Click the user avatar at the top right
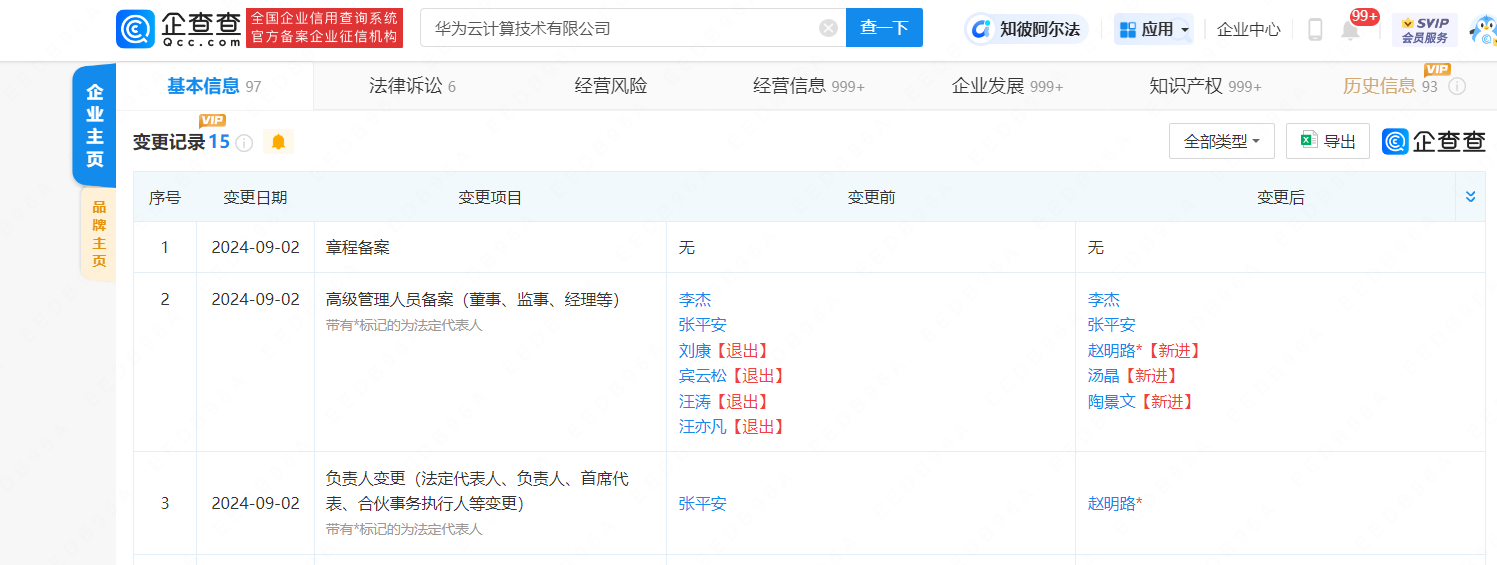 point(1483,30)
